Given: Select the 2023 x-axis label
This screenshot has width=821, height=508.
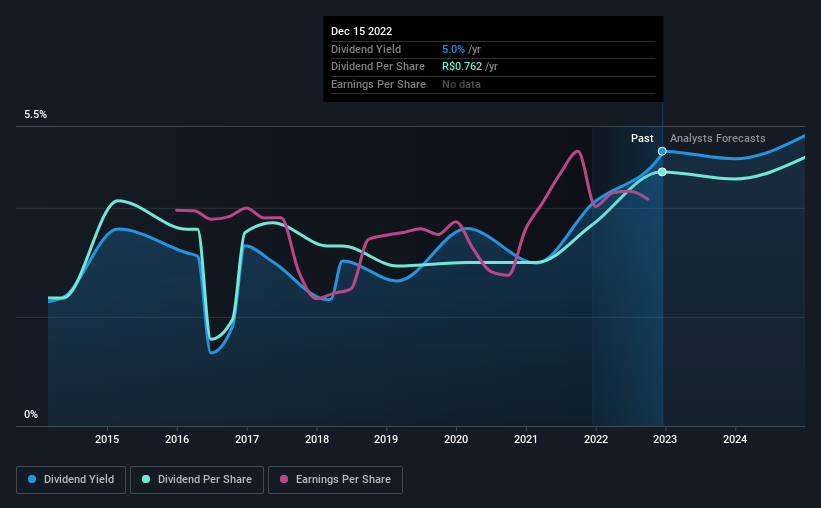Looking at the screenshot, I should (665, 439).
